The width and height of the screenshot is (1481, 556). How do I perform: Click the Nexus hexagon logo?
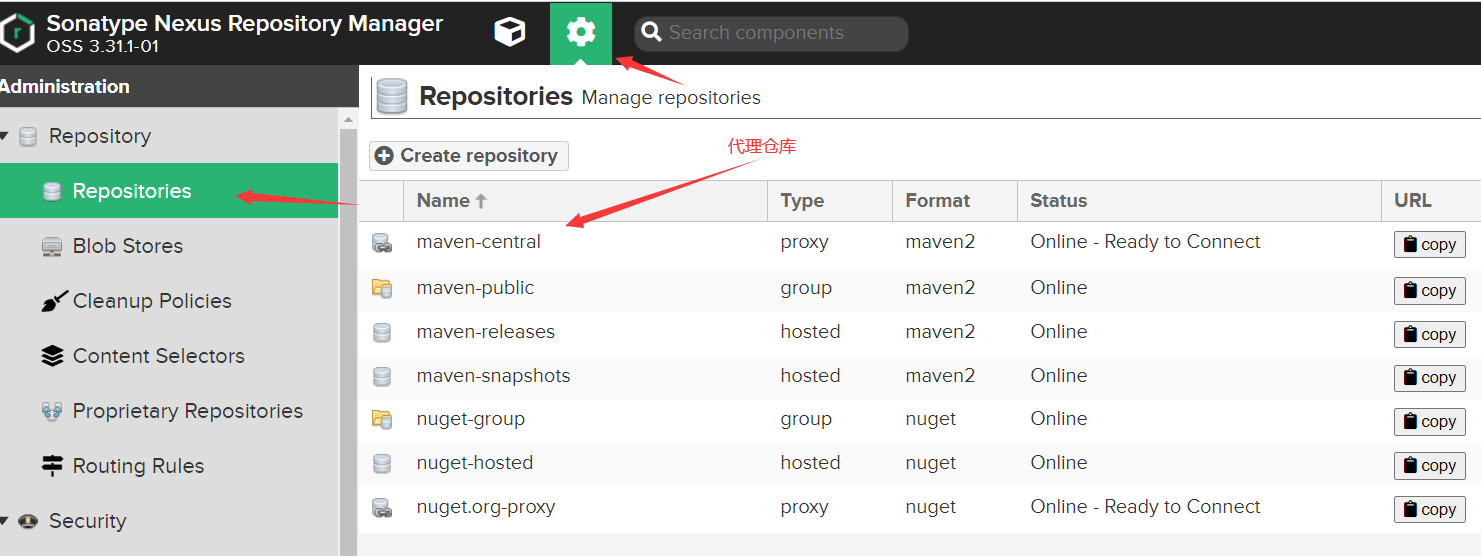[18, 33]
